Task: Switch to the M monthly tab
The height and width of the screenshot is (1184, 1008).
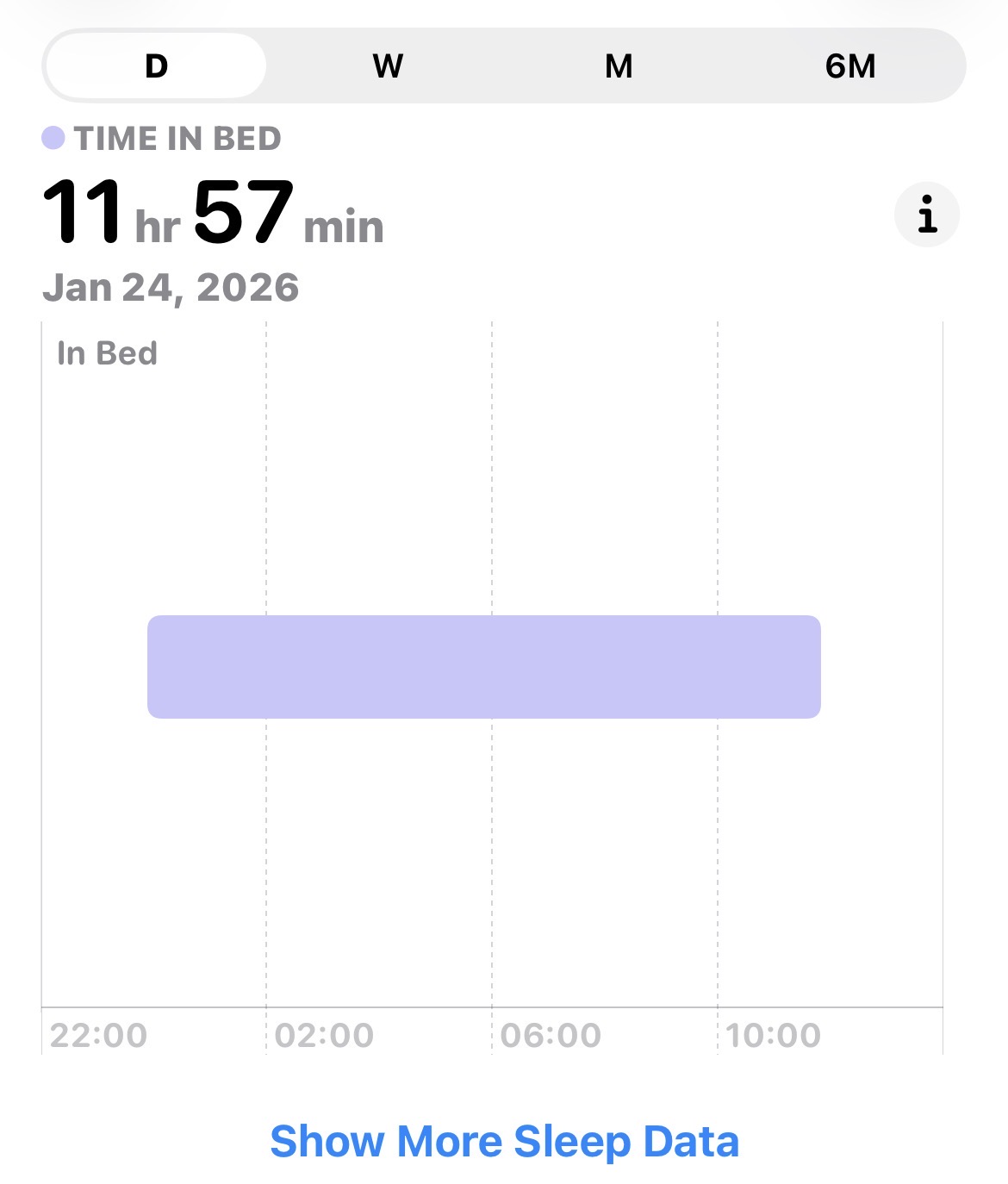Action: pyautogui.click(x=619, y=66)
